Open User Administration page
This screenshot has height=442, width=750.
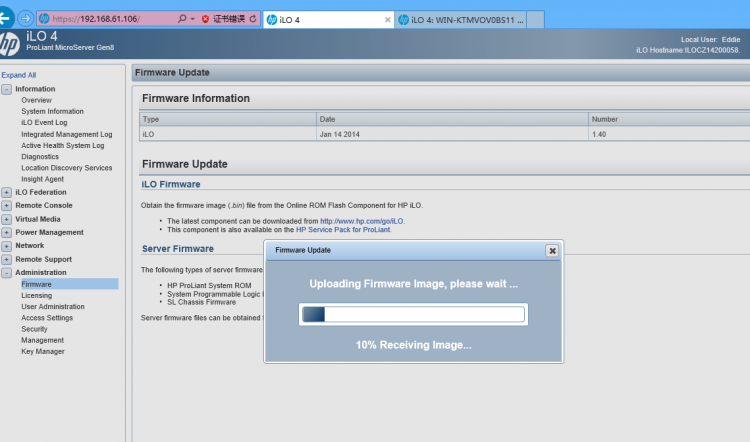click(x=53, y=307)
